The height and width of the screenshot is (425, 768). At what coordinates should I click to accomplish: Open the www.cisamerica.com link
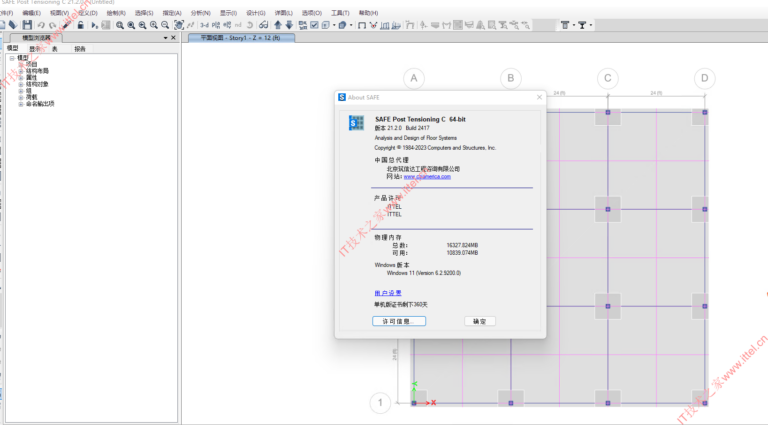pos(426,176)
